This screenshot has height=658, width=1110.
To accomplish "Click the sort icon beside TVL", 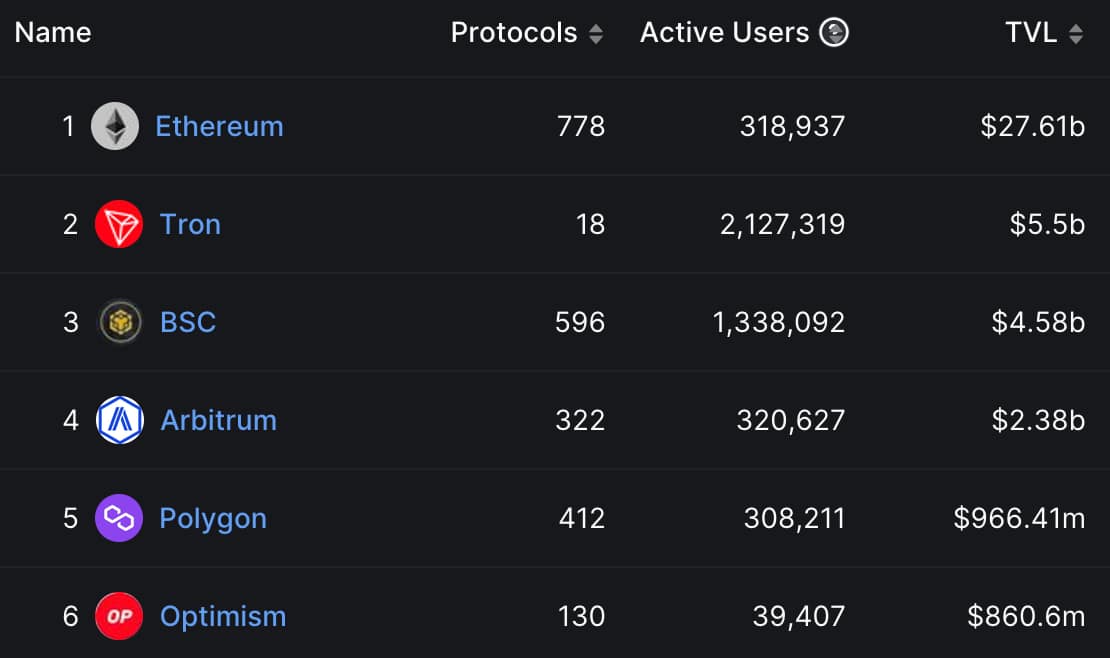I will 1076,33.
